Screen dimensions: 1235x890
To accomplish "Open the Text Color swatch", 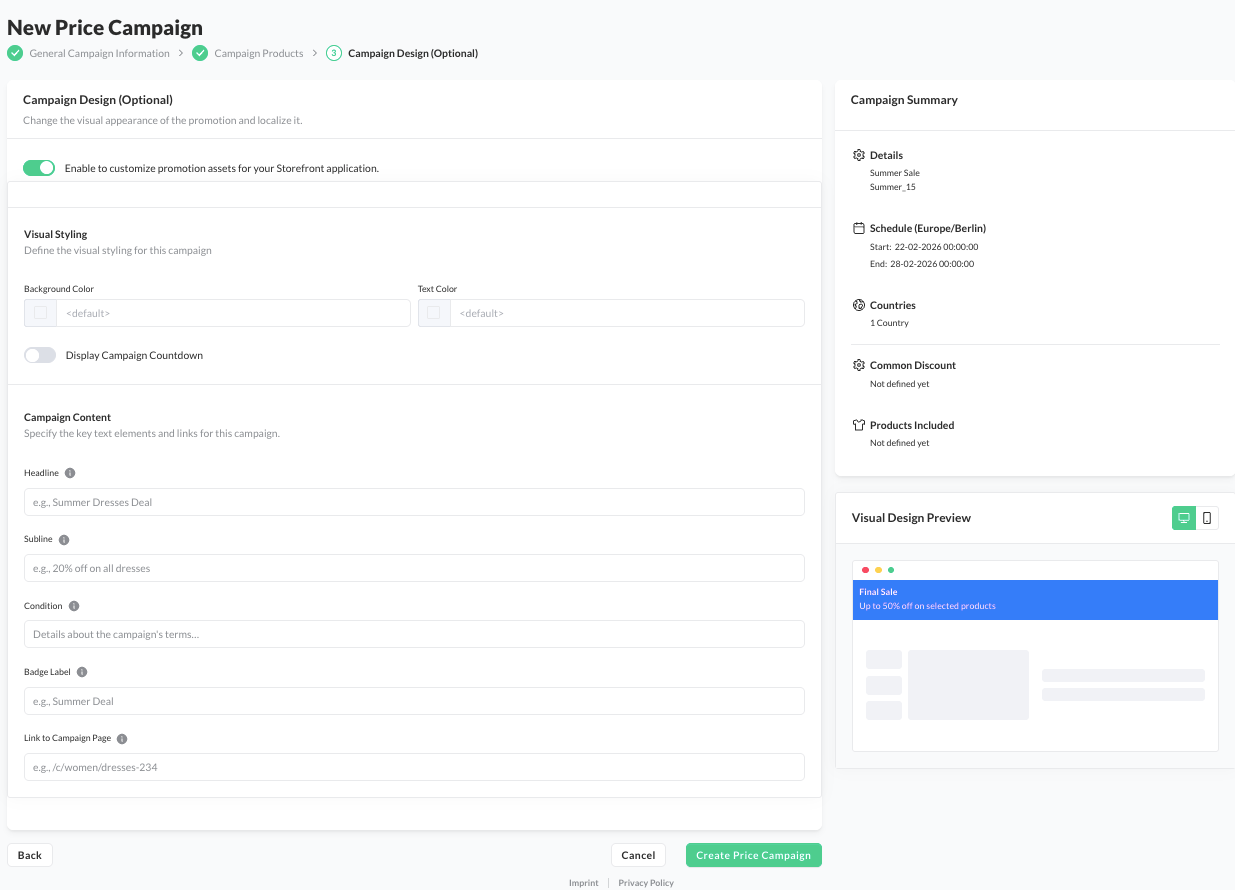I will point(434,313).
